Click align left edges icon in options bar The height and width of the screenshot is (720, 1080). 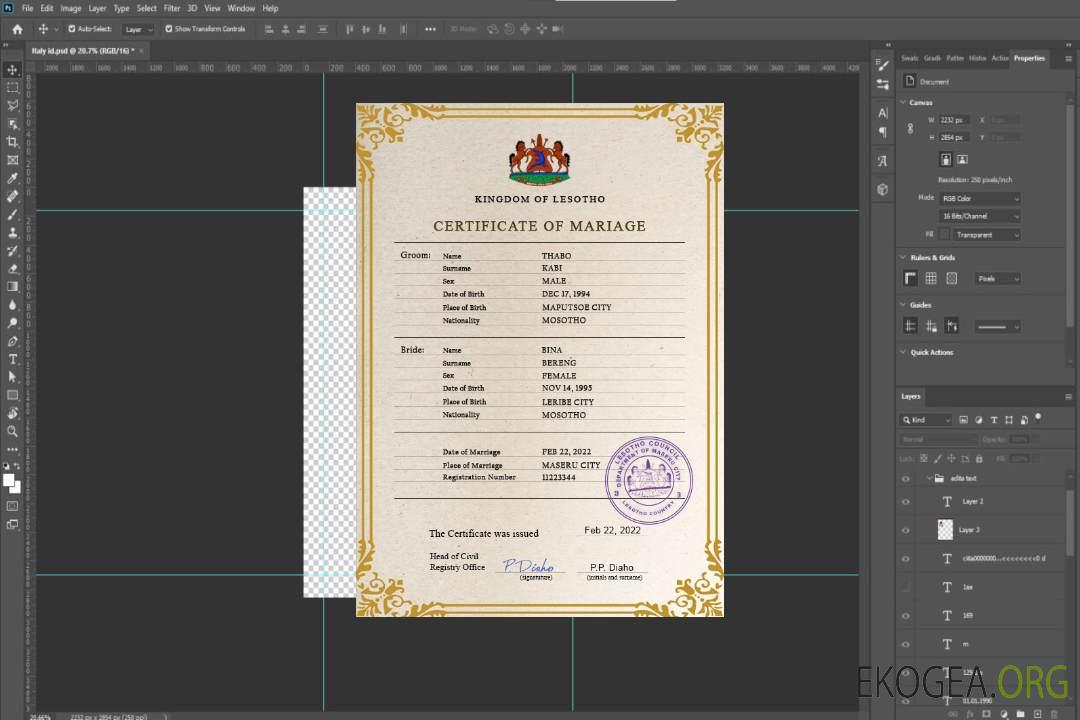click(269, 29)
